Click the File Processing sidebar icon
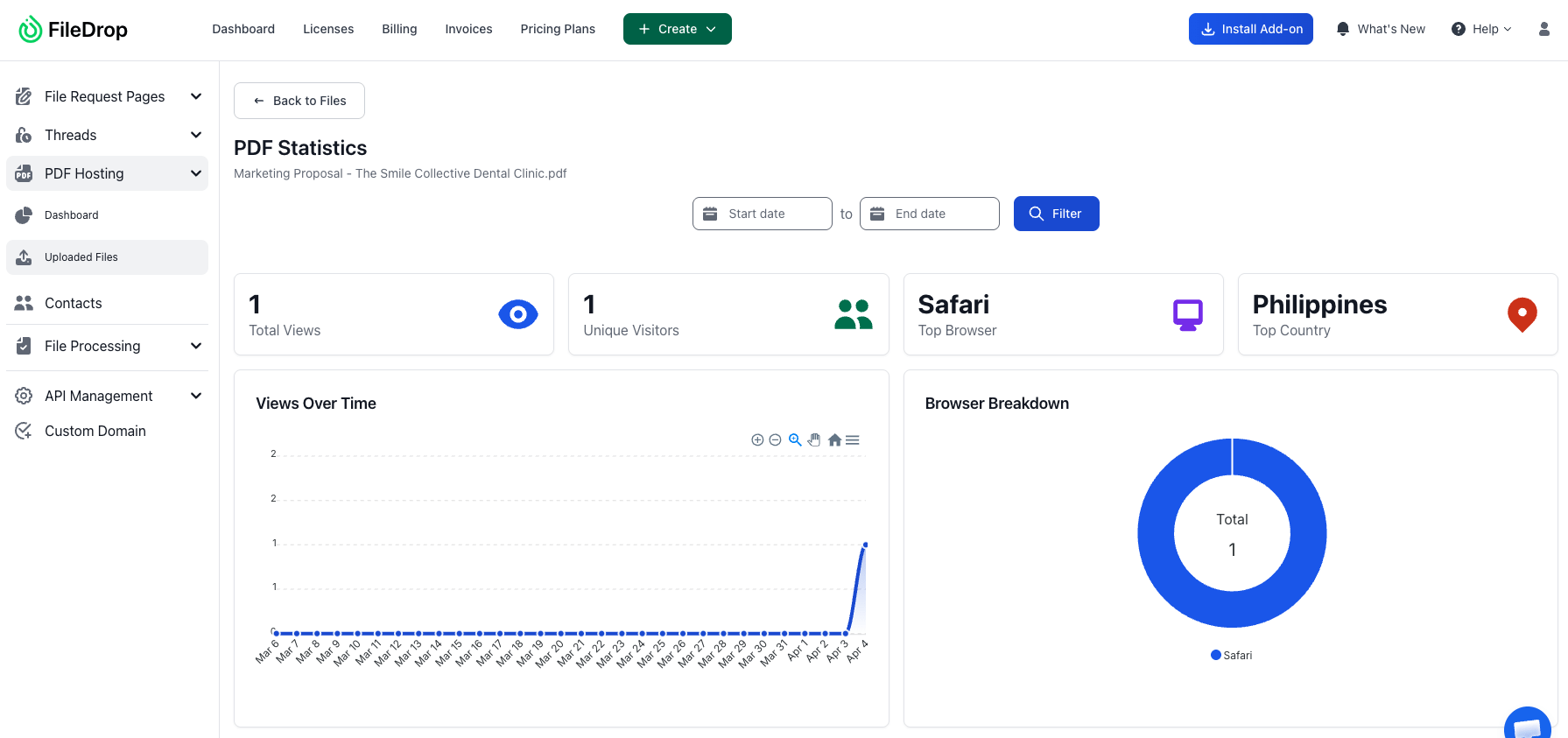The width and height of the screenshot is (1568, 738). [24, 346]
